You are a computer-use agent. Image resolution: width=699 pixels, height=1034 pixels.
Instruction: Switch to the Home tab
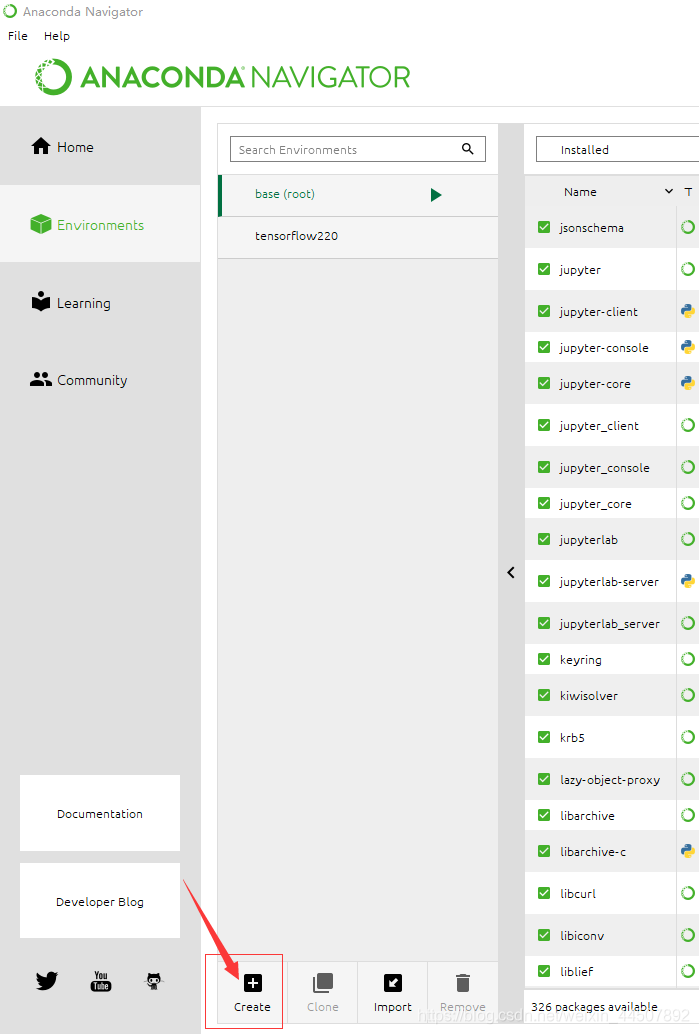pos(100,146)
